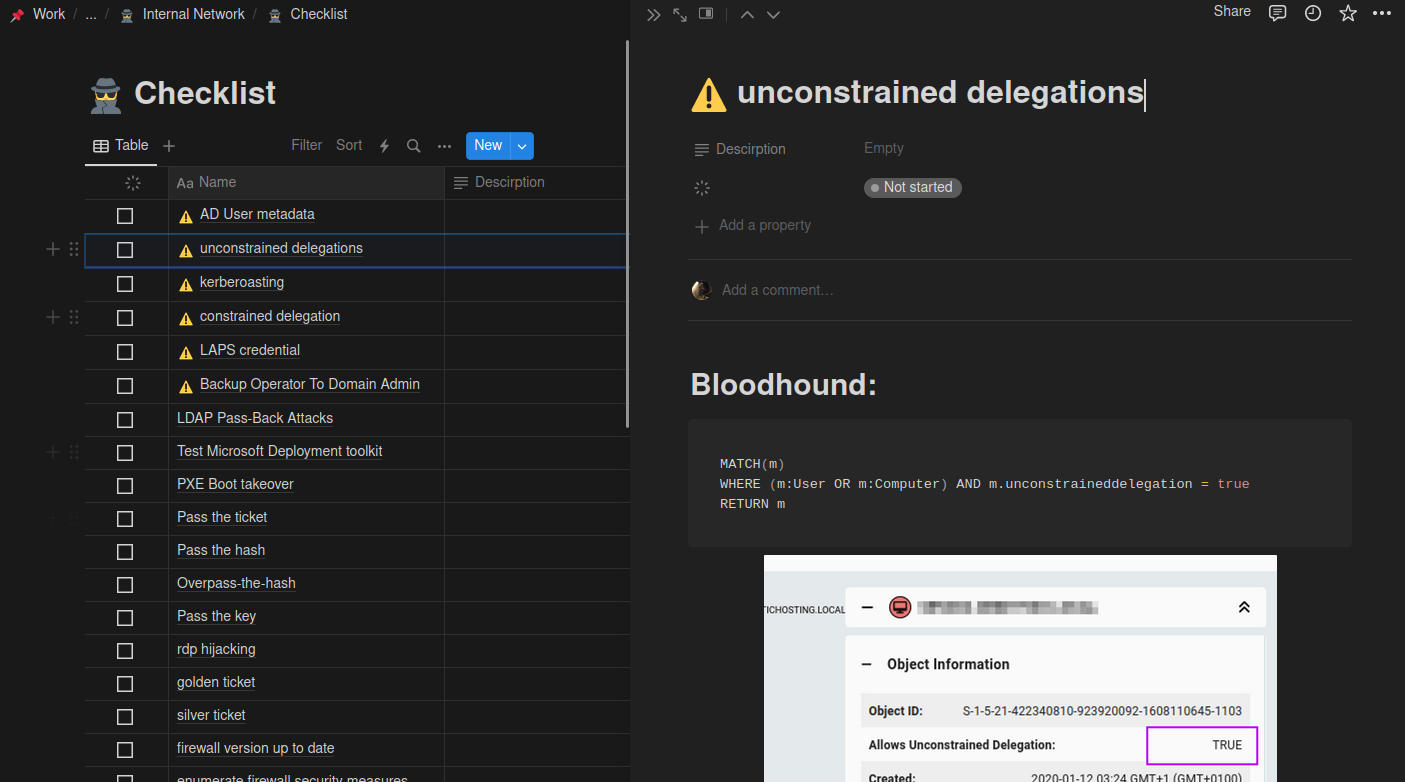Open page in full view arrows icon

680,15
